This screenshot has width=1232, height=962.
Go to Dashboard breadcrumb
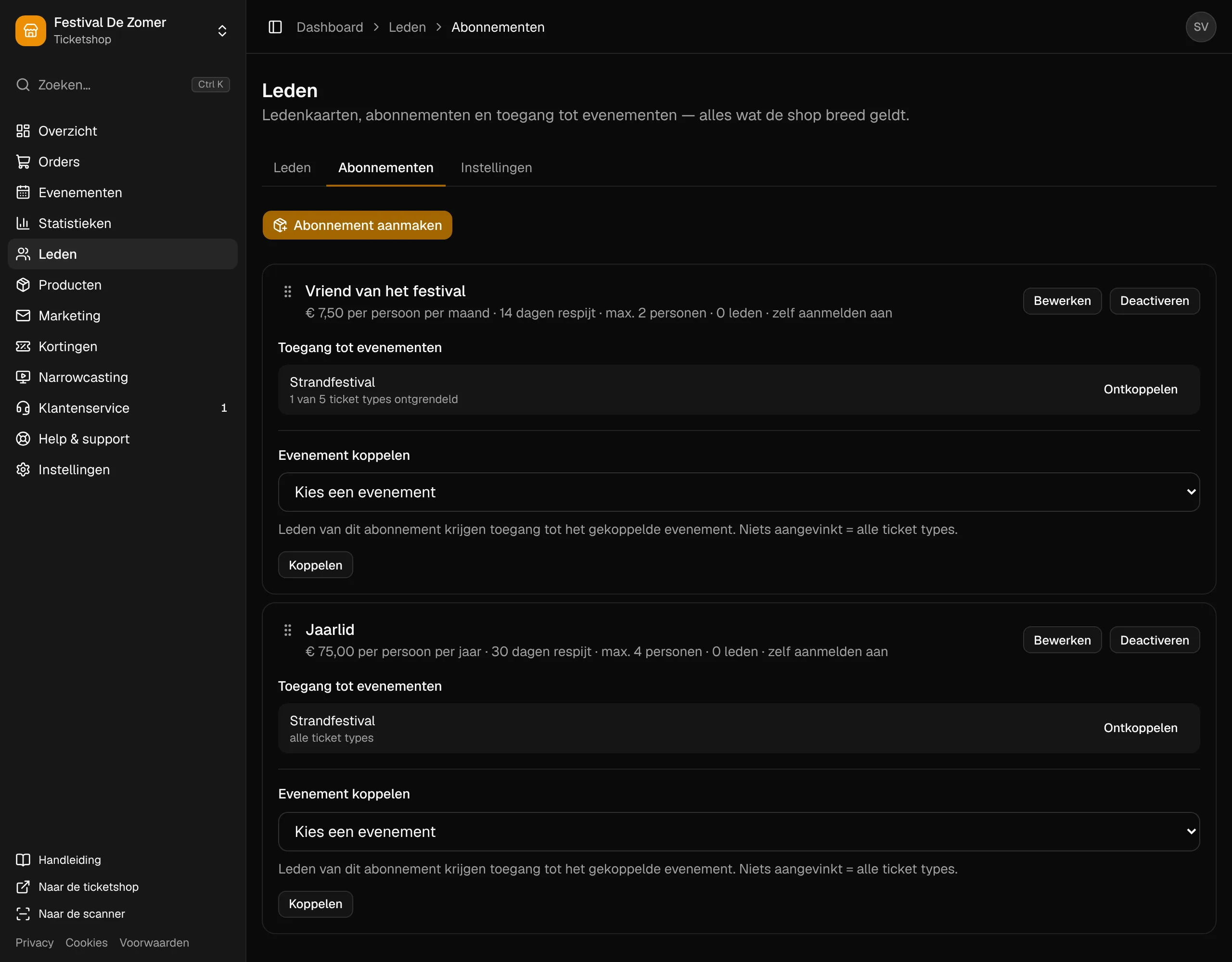tap(330, 27)
